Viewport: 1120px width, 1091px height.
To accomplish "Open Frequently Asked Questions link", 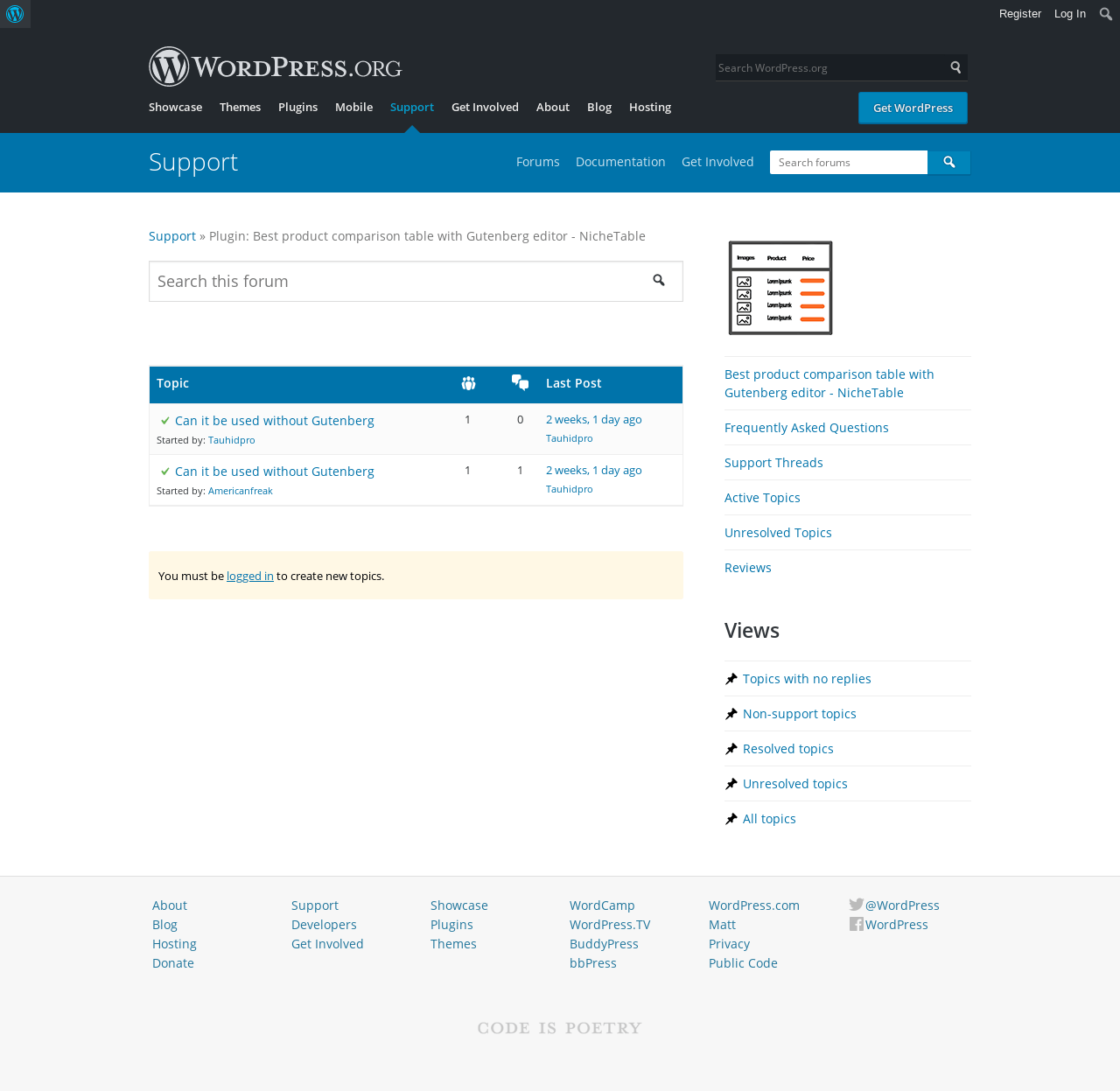I will pos(806,428).
